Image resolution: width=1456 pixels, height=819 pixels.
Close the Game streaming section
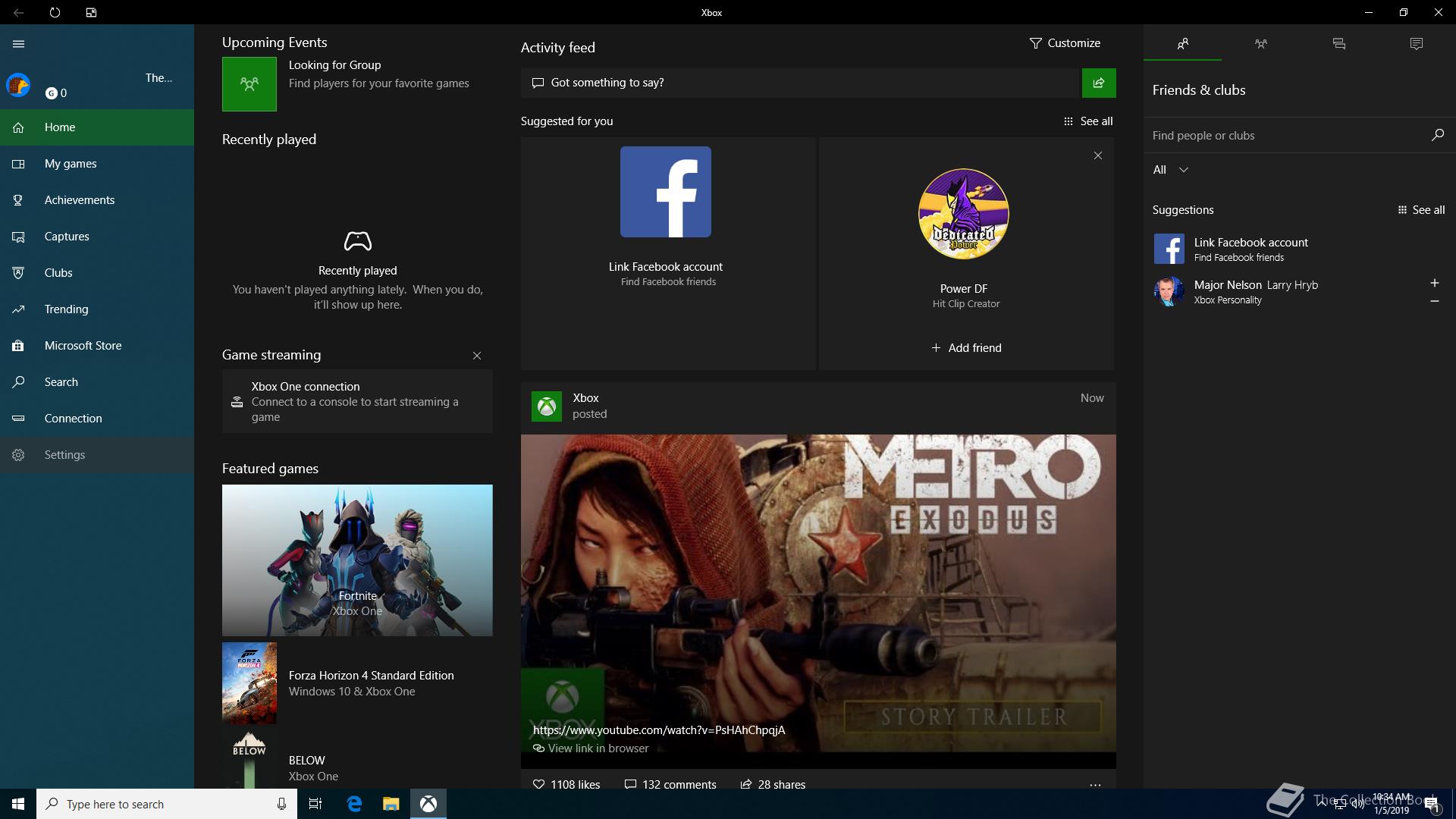pyautogui.click(x=477, y=356)
